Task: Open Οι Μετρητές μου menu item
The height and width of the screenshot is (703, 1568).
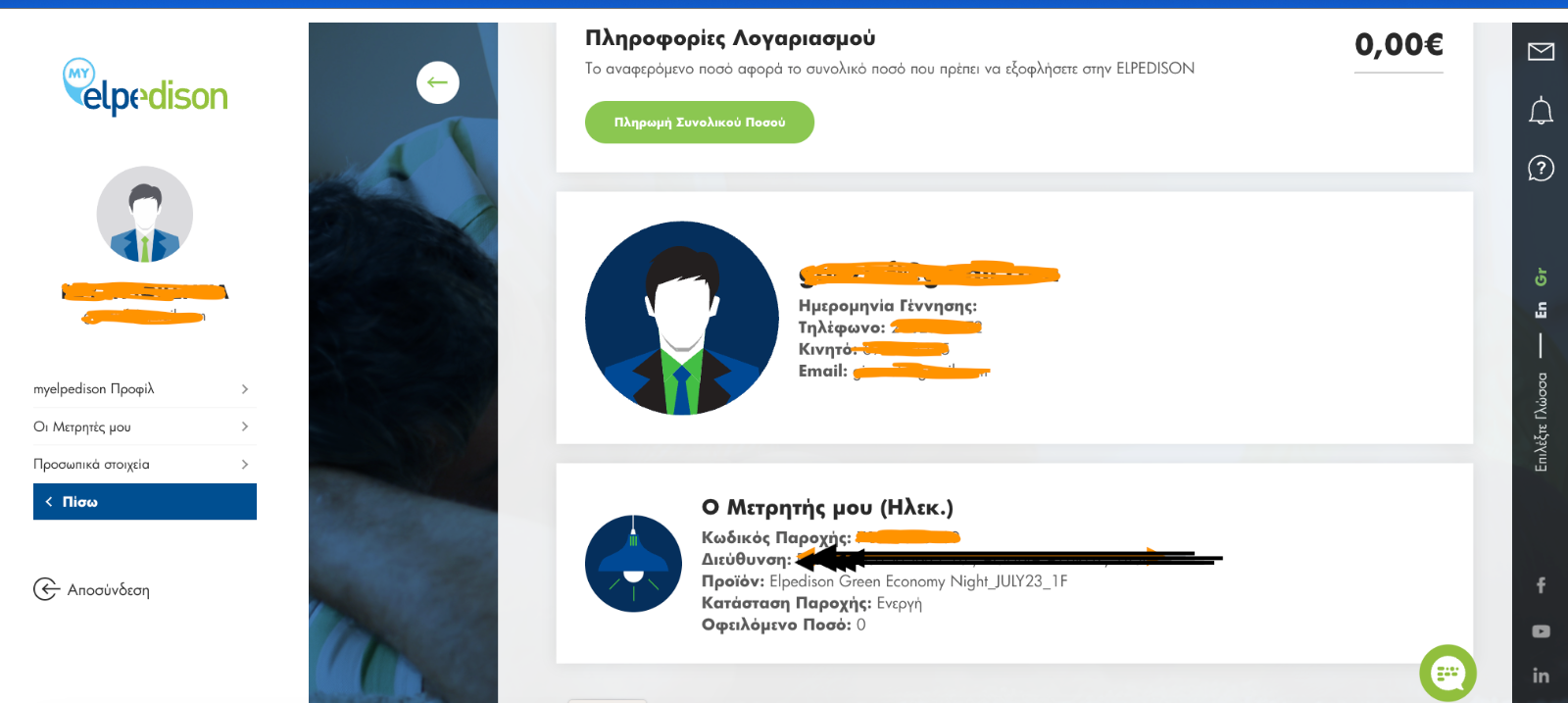Action: coord(145,427)
